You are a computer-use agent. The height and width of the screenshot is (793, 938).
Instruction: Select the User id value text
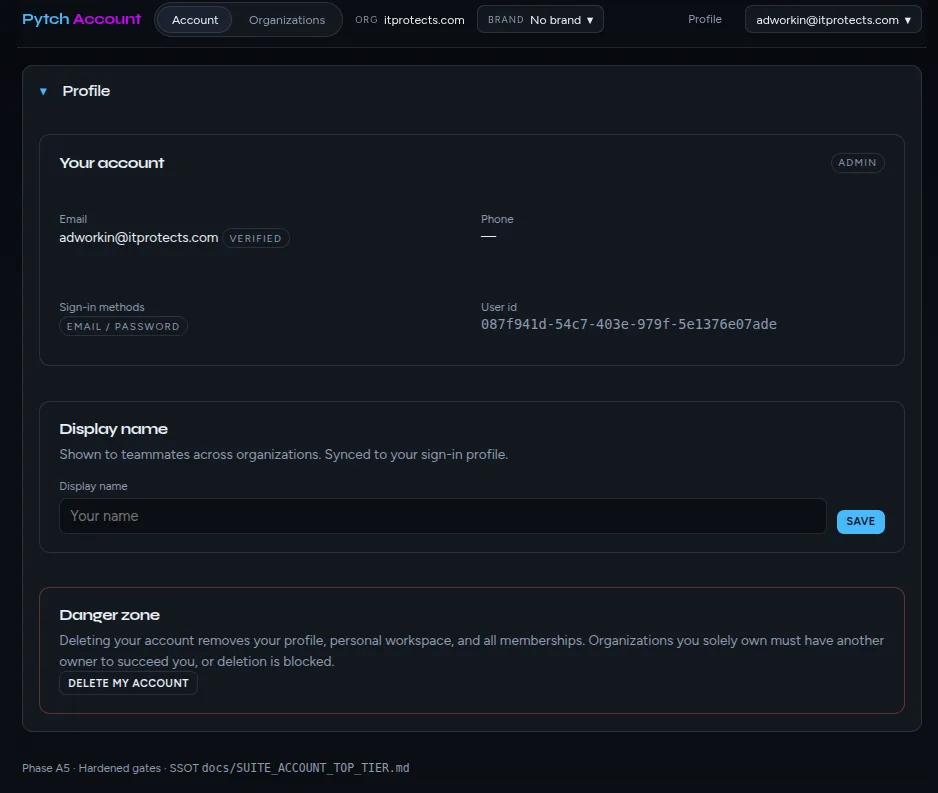coord(629,324)
